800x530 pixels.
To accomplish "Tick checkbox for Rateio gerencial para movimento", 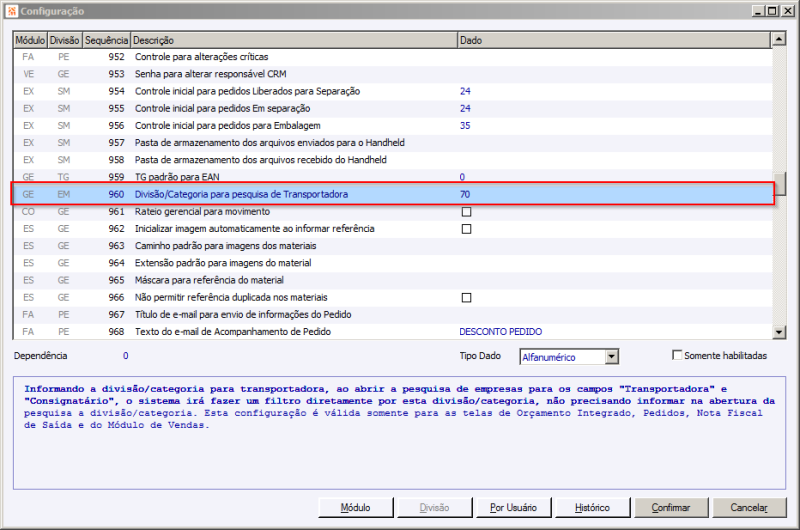I will coord(466,212).
